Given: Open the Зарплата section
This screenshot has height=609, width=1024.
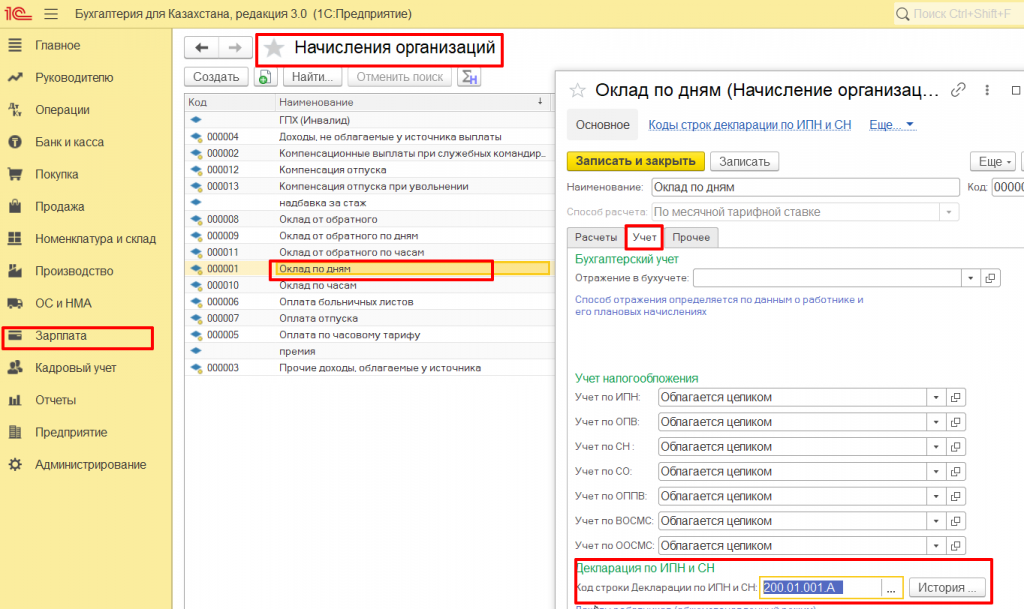Looking at the screenshot, I should pyautogui.click(x=61, y=336).
